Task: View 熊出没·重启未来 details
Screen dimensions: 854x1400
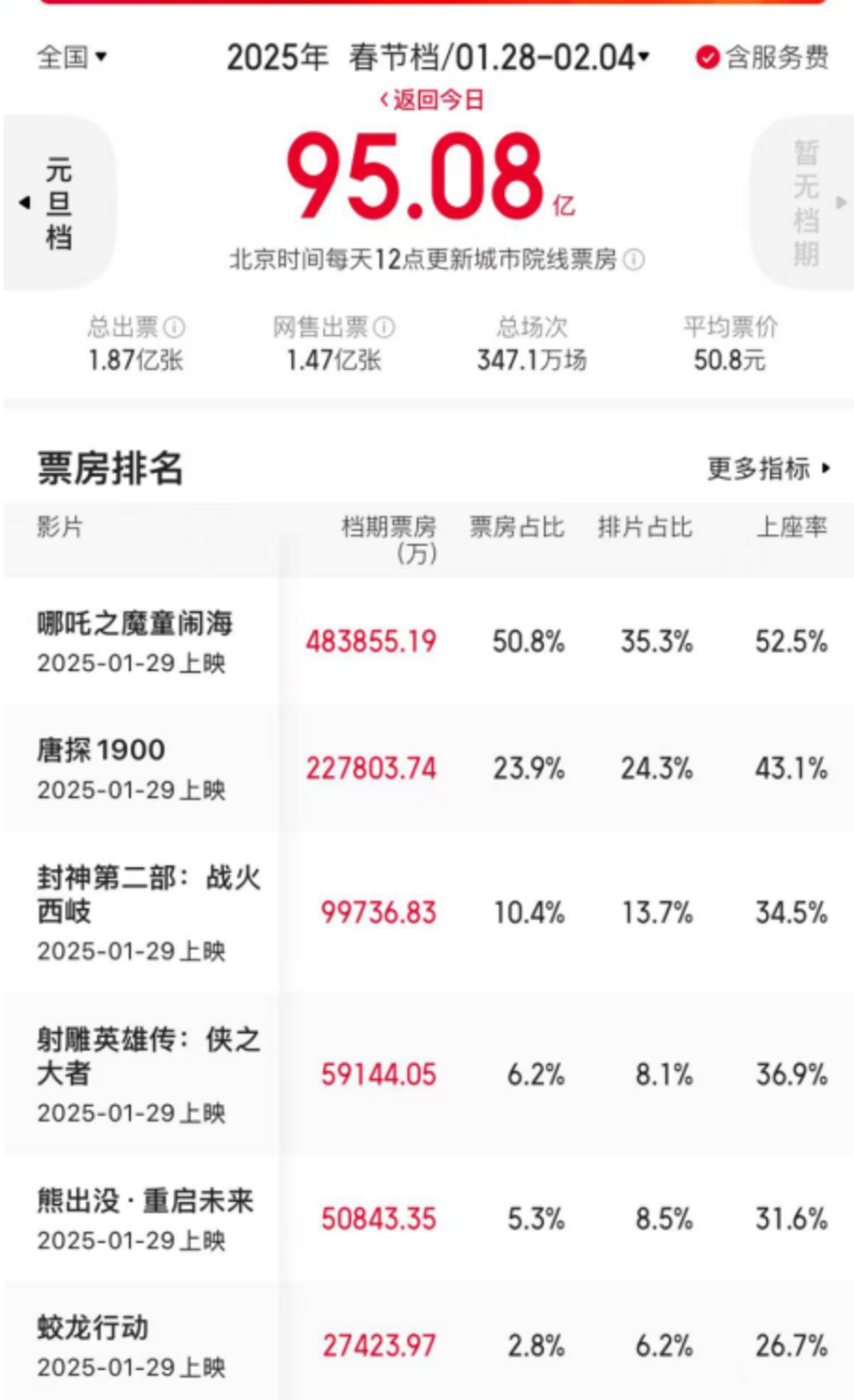Action: [x=145, y=1201]
